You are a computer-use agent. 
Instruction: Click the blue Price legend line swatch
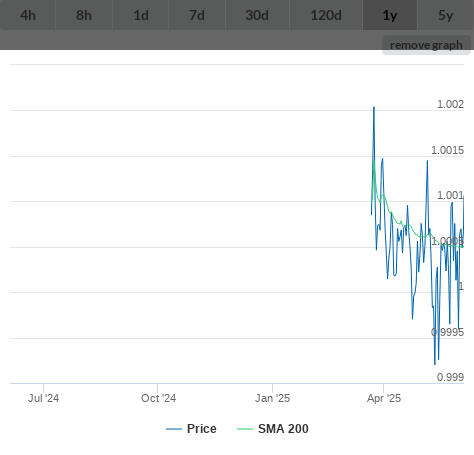[x=174, y=429]
